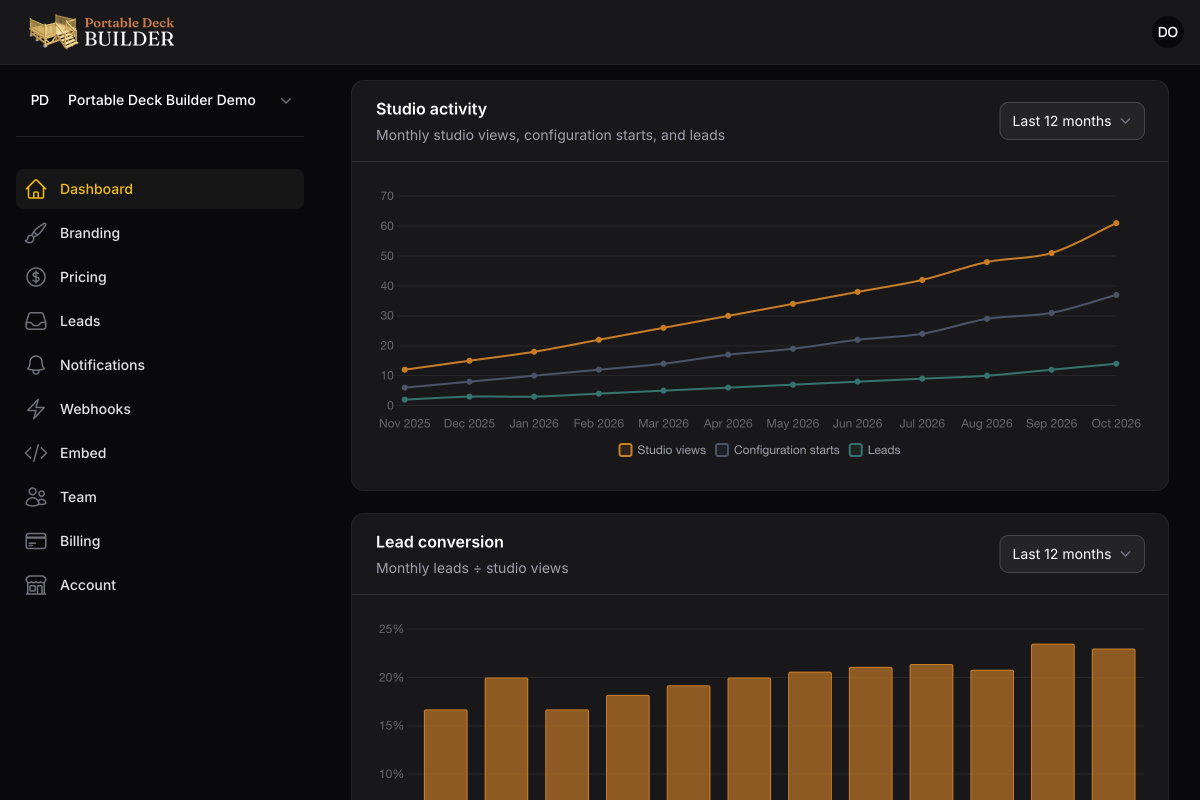
Task: Toggle the Configuration starts legend series
Action: coord(778,450)
